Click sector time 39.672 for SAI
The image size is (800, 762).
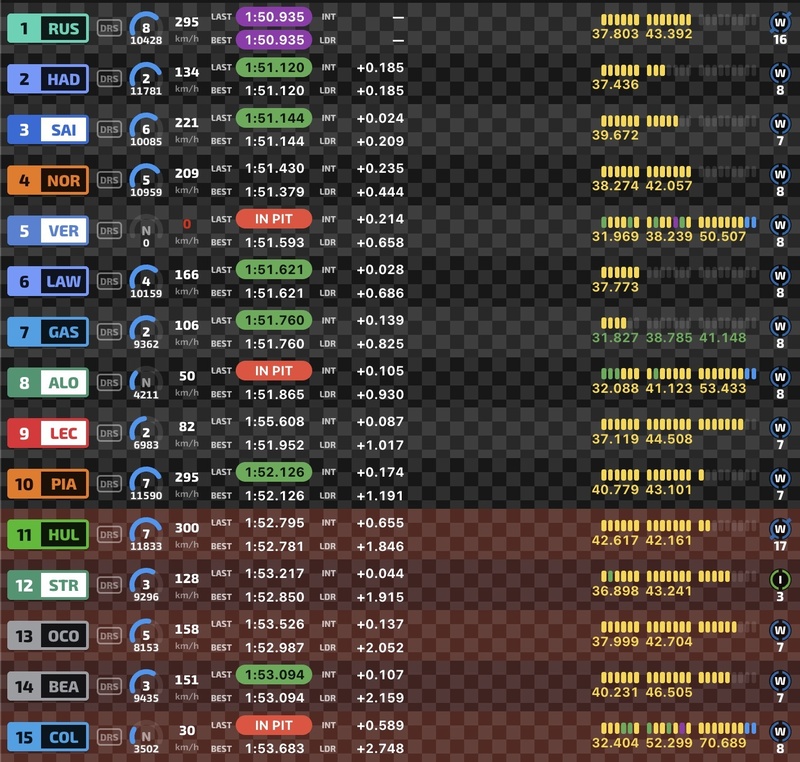coord(615,135)
